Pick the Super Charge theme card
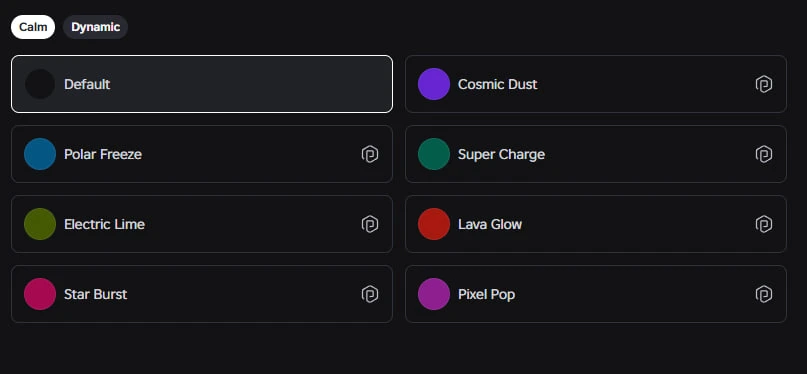The image size is (807, 374). coord(595,154)
